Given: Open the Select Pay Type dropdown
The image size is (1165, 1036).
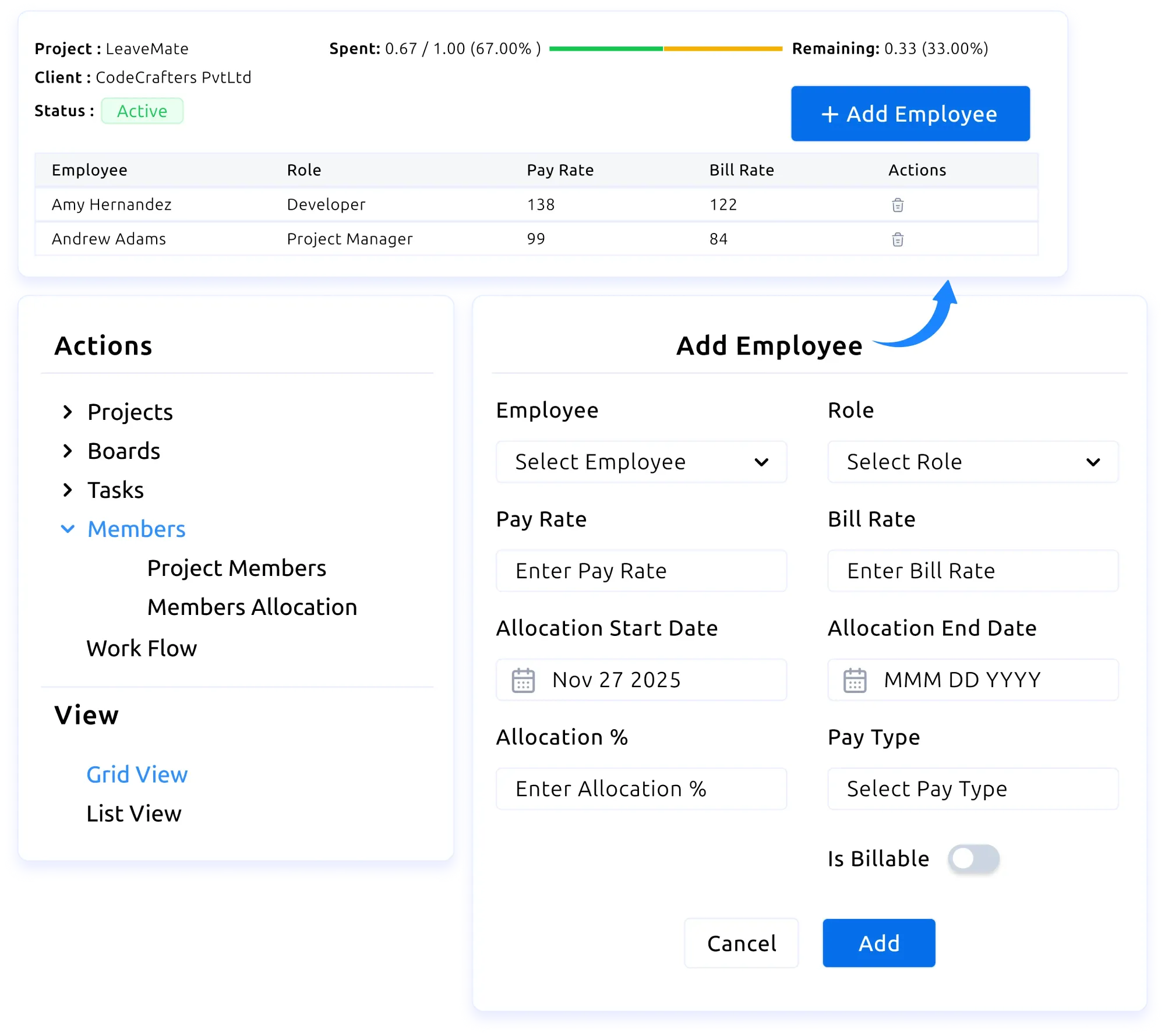Looking at the screenshot, I should click(x=972, y=789).
